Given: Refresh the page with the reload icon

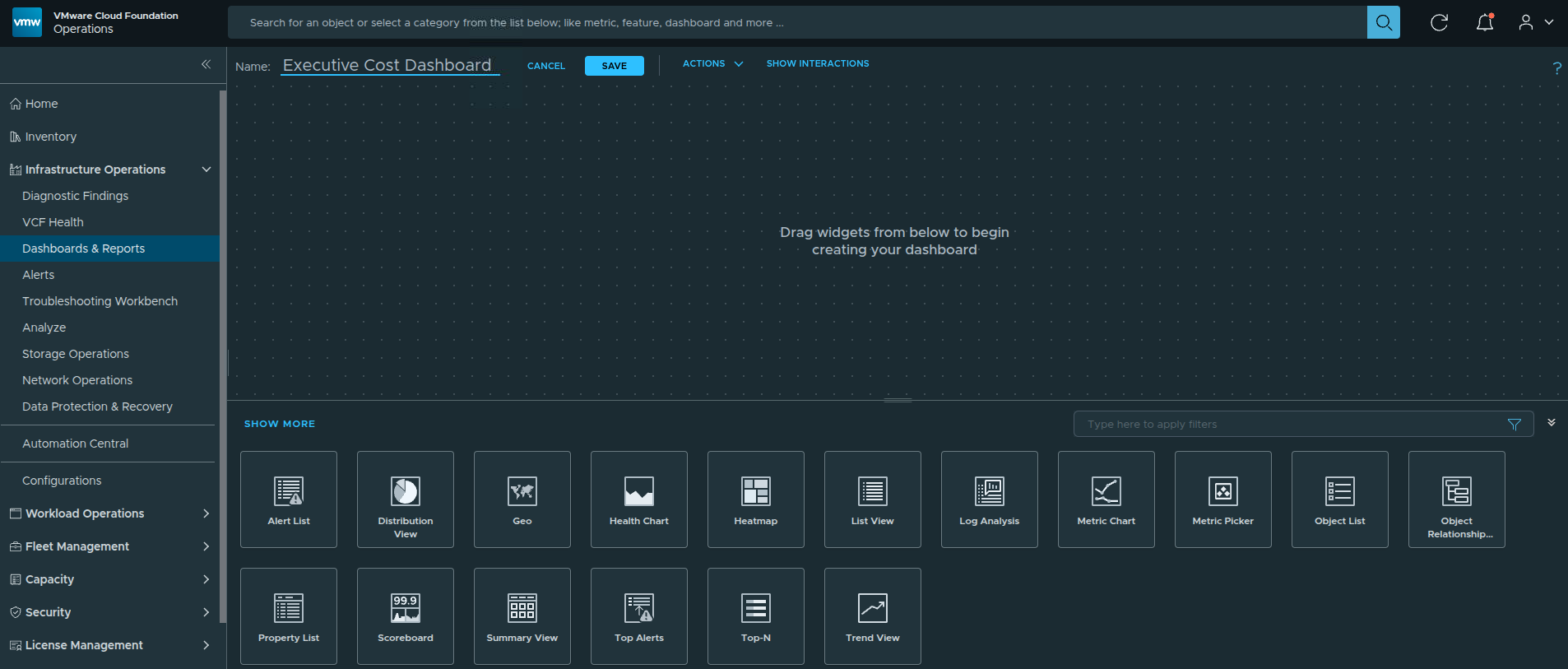Looking at the screenshot, I should point(1439,22).
